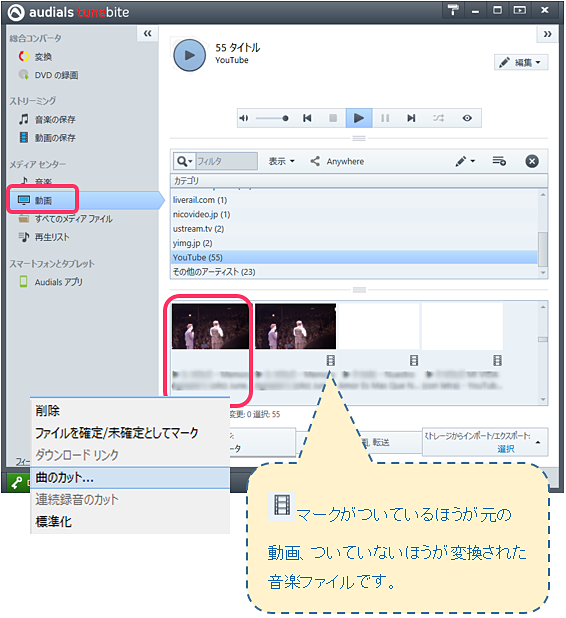Open the 編集 dropdown button
Image resolution: width=566 pixels, height=618 pixels.
tap(521, 62)
